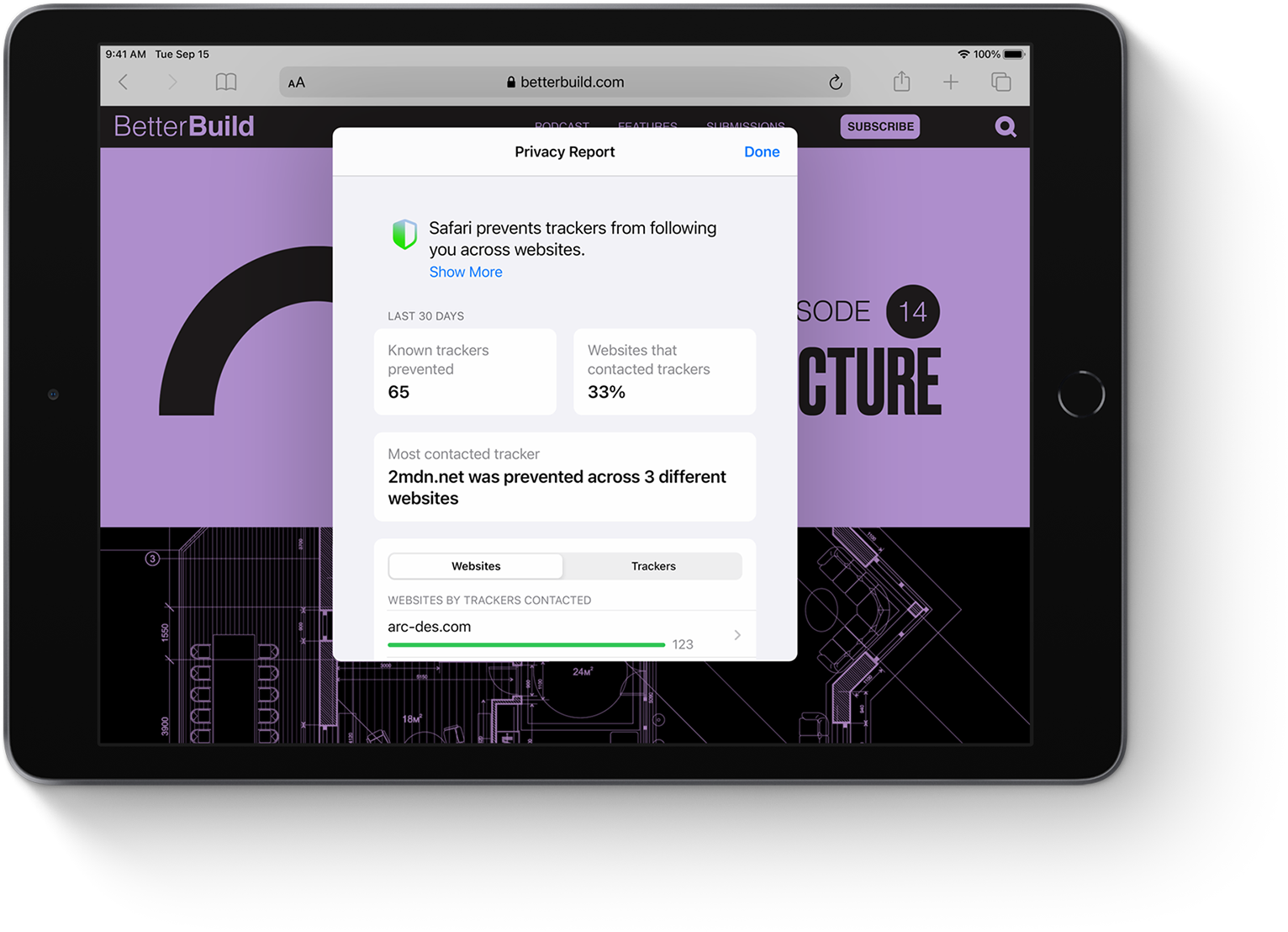Tap the betterbuild.com address bar
This screenshot has width=1288, height=932.
coord(565,82)
